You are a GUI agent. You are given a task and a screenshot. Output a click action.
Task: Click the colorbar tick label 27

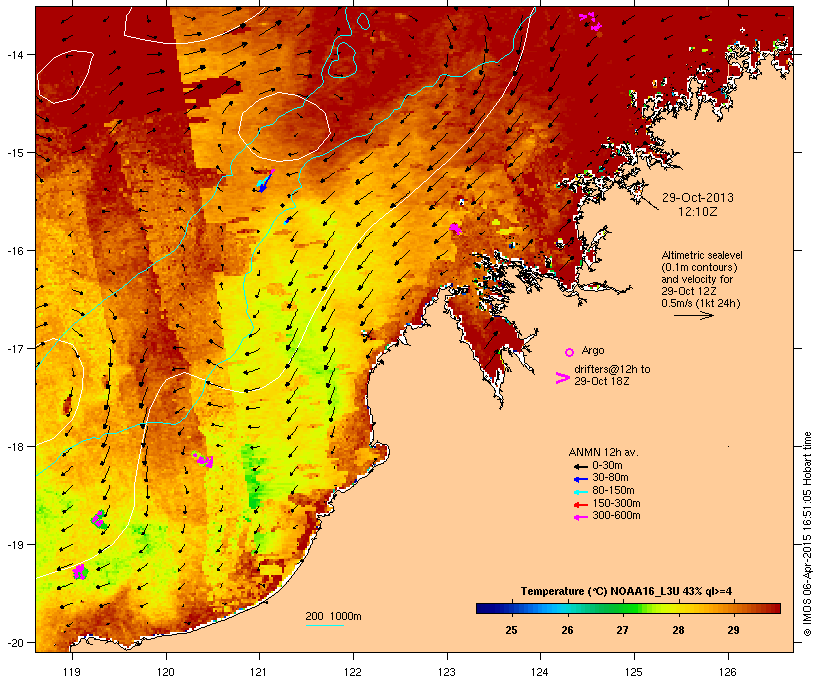click(x=622, y=630)
